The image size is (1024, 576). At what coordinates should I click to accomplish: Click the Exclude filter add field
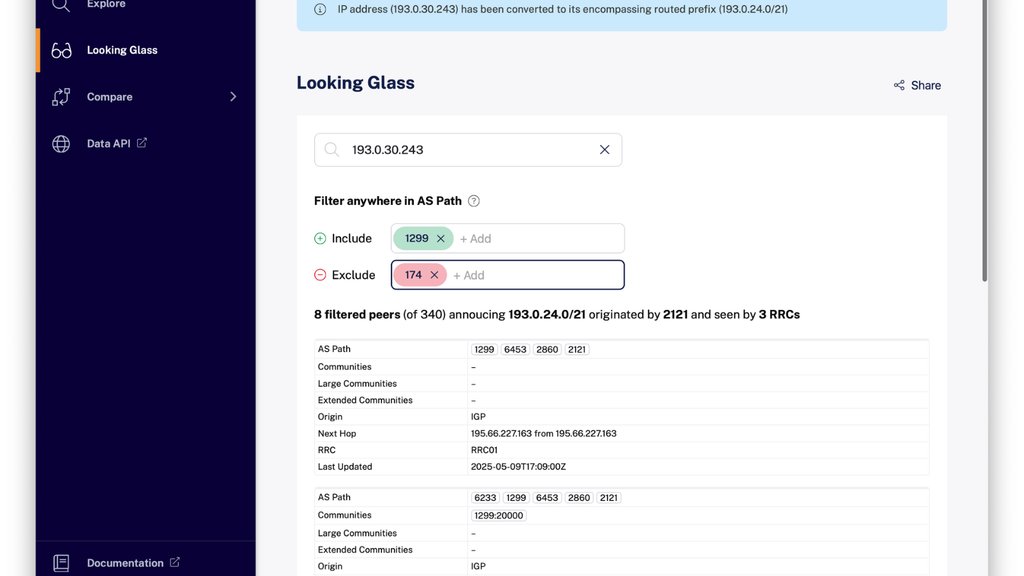[534, 275]
